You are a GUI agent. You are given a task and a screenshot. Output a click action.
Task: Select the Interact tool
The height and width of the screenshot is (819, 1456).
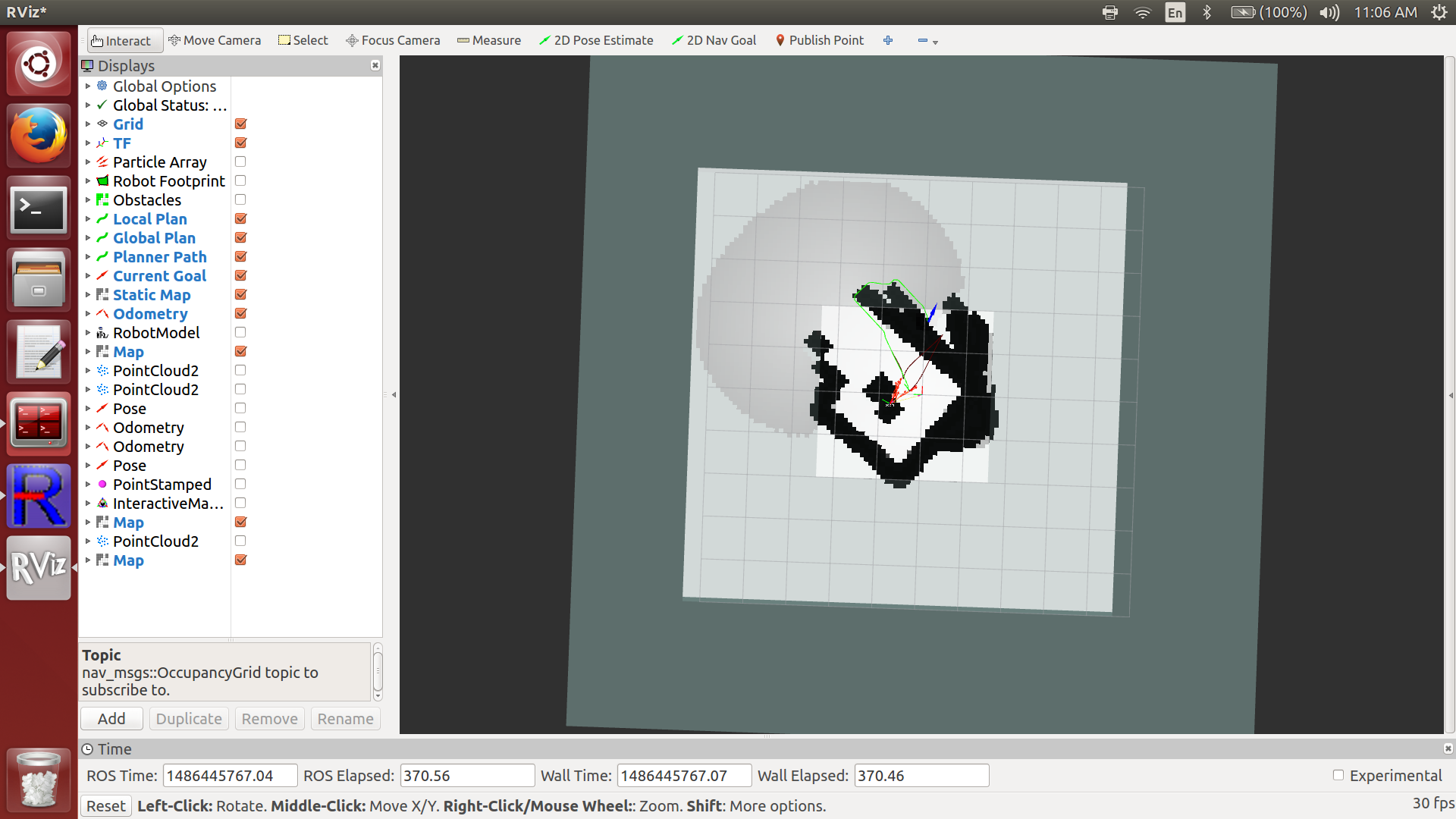pos(124,40)
